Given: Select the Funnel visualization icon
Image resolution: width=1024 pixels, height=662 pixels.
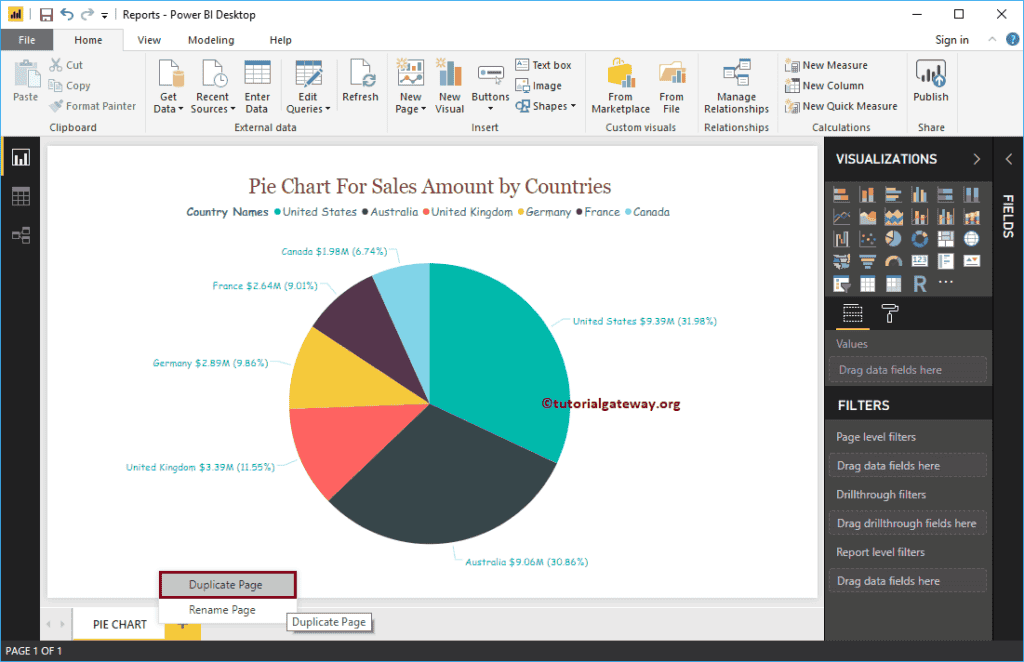Looking at the screenshot, I should coord(868,261).
